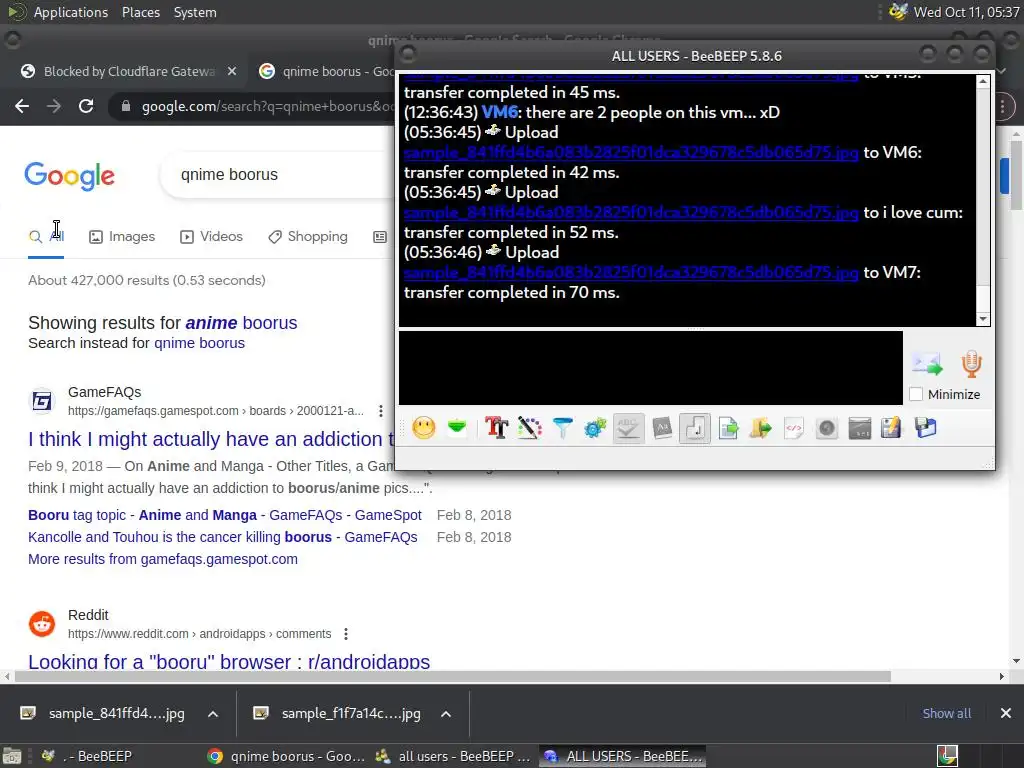Go forward in Chrome
1024x768 pixels.
tap(54, 106)
